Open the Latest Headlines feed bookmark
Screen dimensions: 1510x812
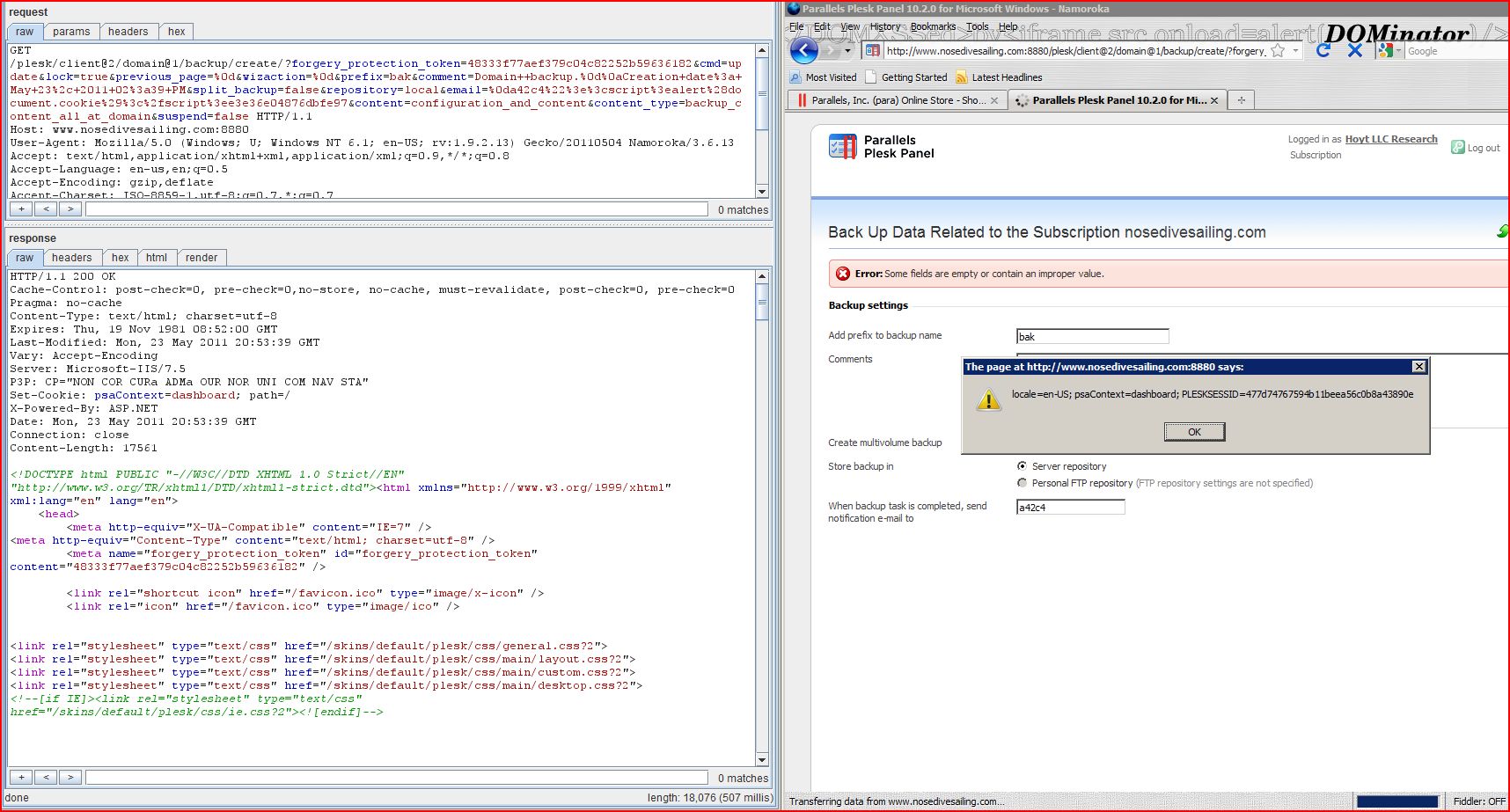tap(999, 77)
